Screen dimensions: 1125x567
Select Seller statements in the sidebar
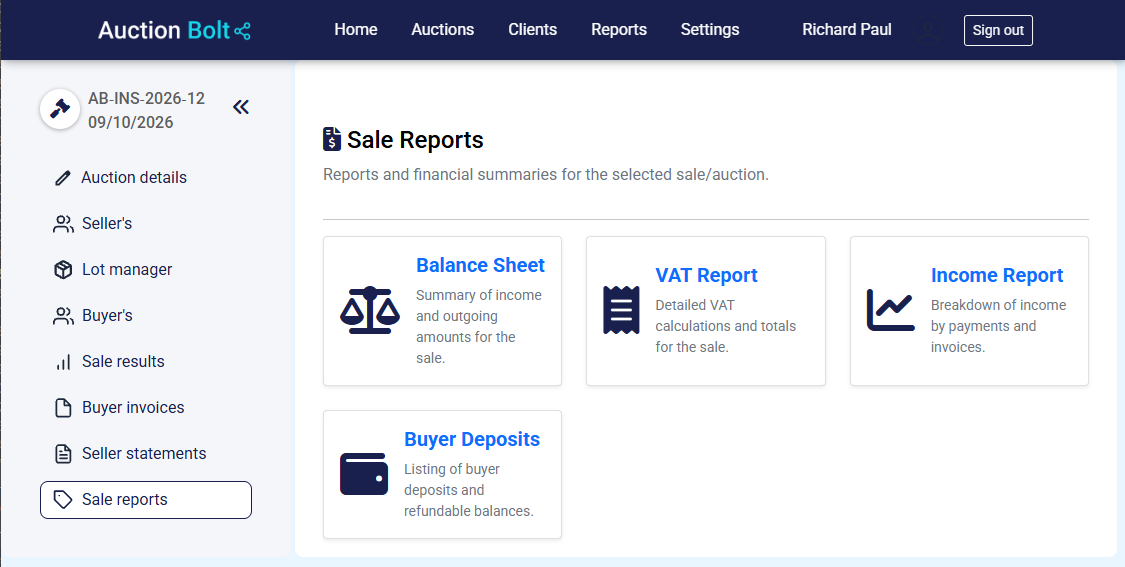(146, 454)
